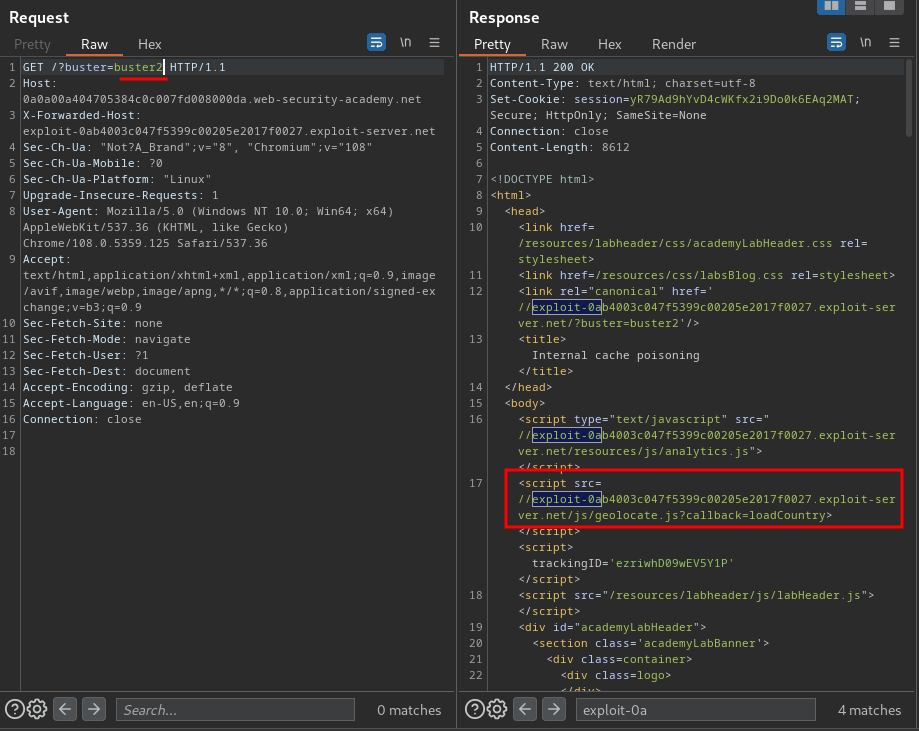Go to next match in Request search
This screenshot has height=731, width=919.
94,709
